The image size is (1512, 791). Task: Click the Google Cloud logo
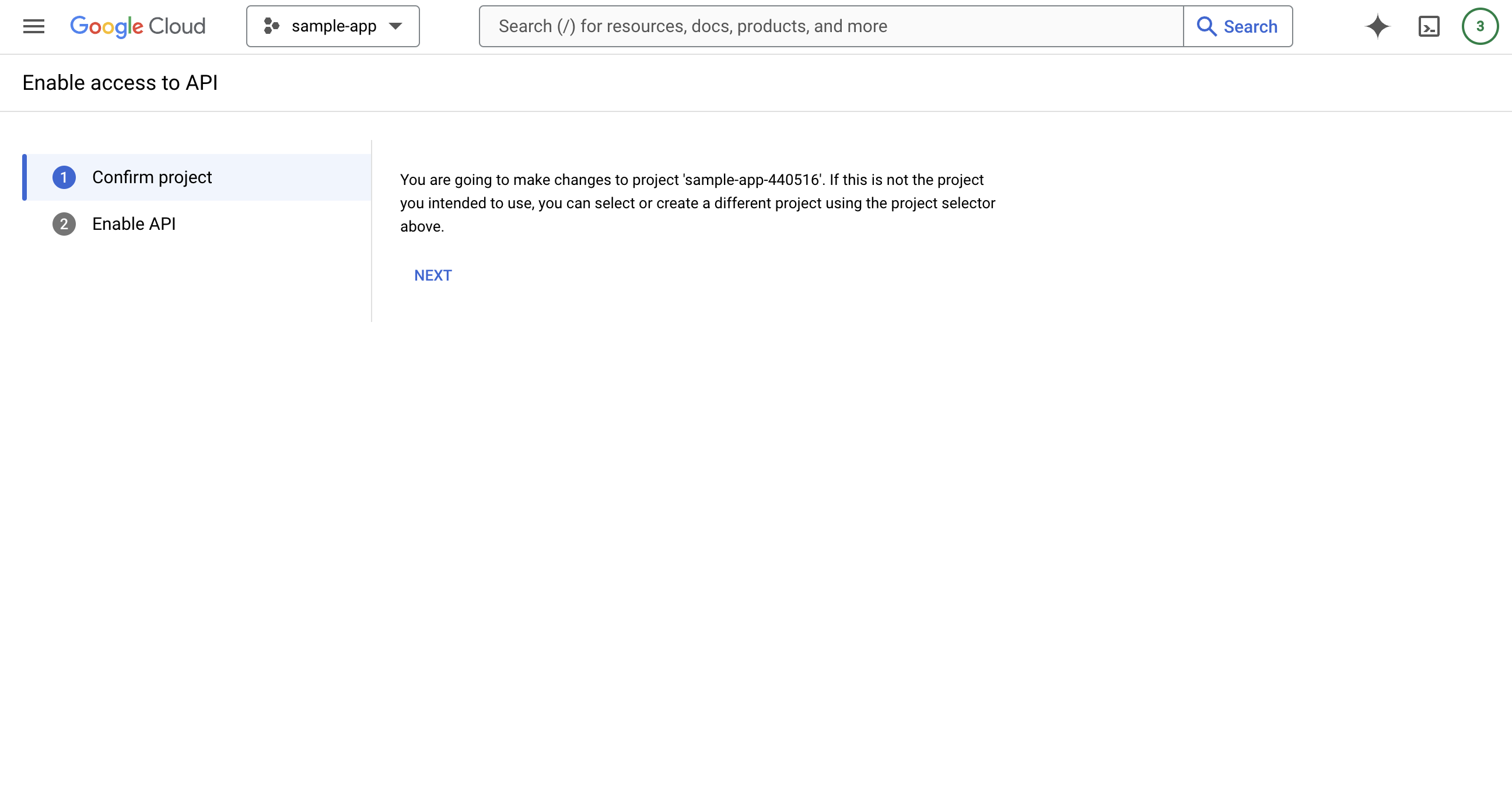[x=137, y=26]
